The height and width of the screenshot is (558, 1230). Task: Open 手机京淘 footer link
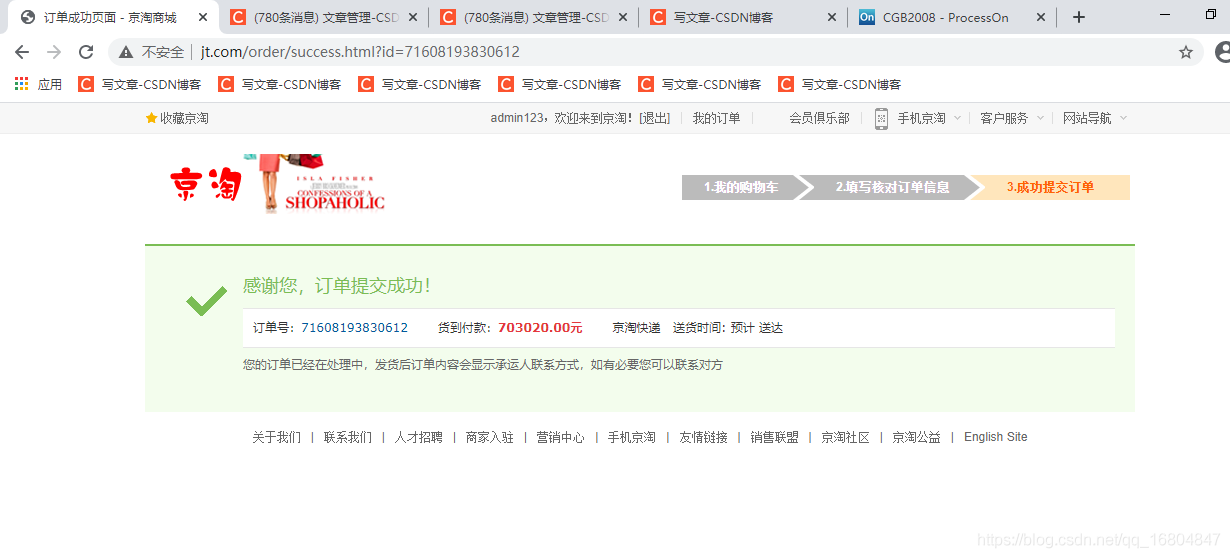632,437
